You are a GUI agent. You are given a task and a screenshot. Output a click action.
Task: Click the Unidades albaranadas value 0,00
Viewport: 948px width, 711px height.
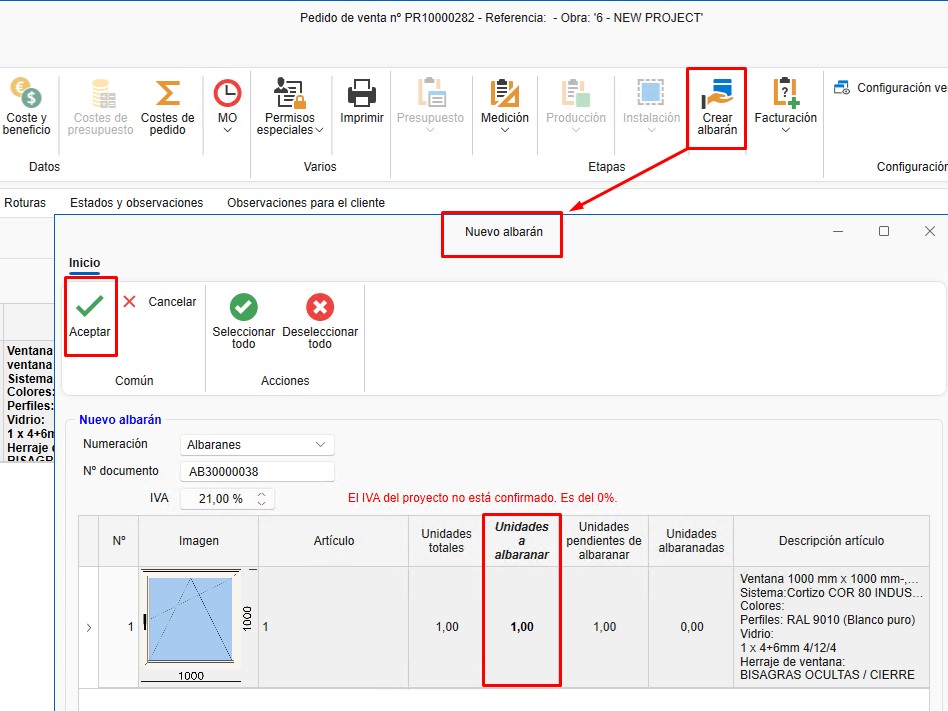coord(692,627)
